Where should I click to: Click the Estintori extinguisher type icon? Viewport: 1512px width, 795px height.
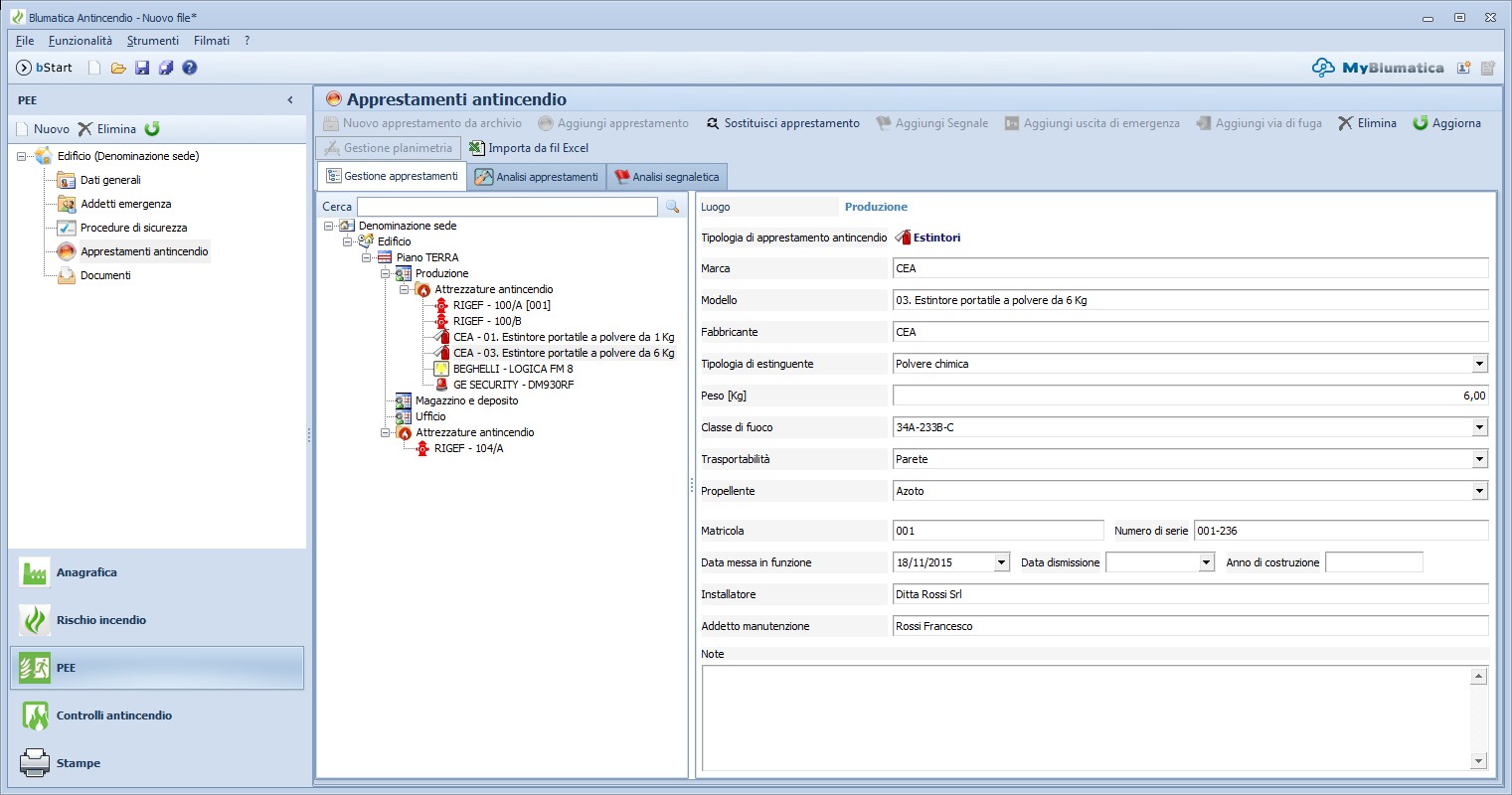coord(903,238)
